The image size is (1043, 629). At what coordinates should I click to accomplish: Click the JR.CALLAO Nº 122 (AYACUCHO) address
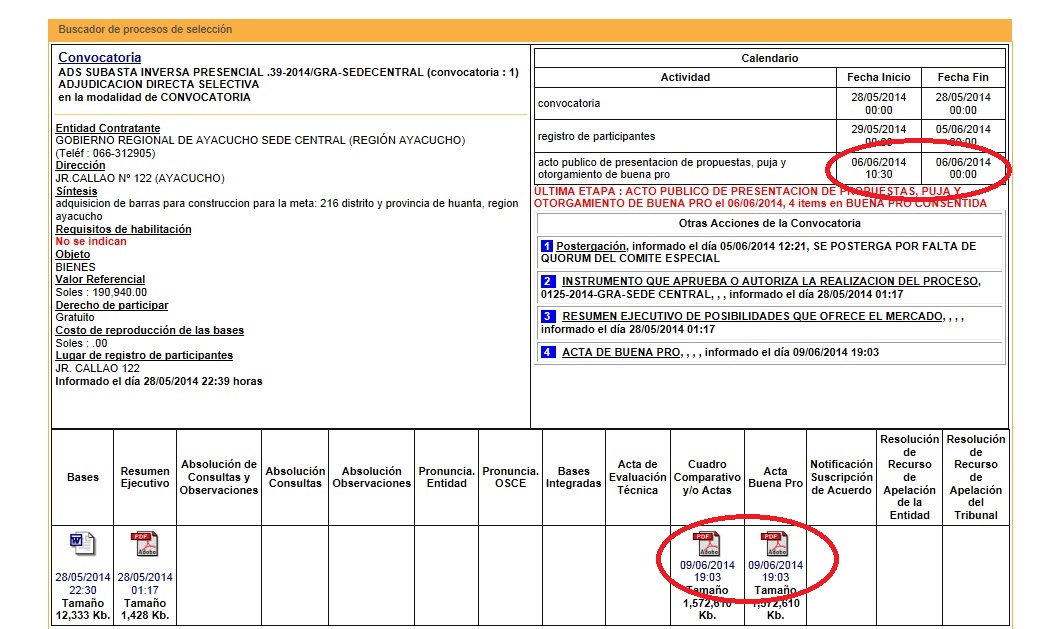pos(140,178)
